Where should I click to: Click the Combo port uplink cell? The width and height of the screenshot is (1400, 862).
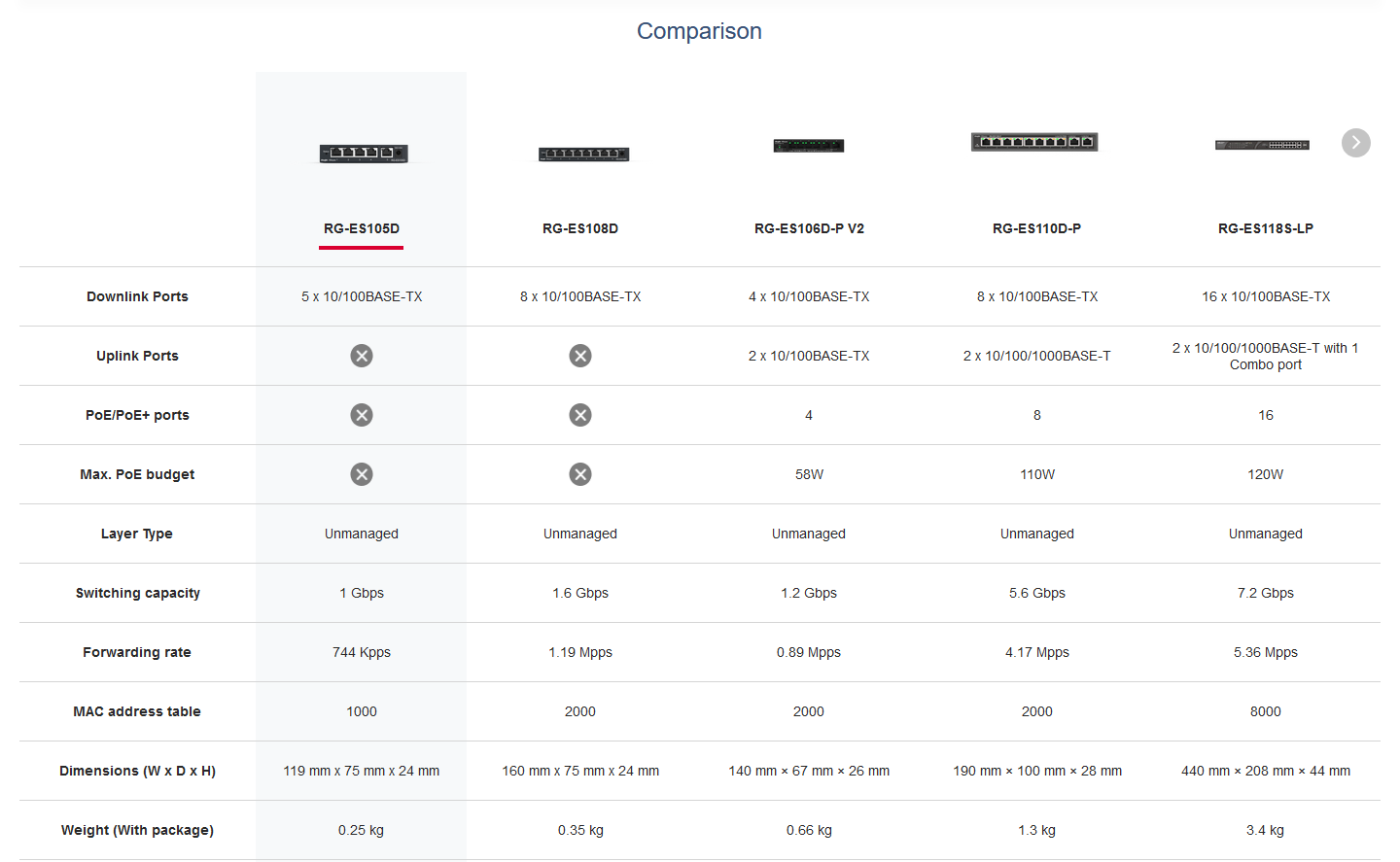coord(1266,356)
